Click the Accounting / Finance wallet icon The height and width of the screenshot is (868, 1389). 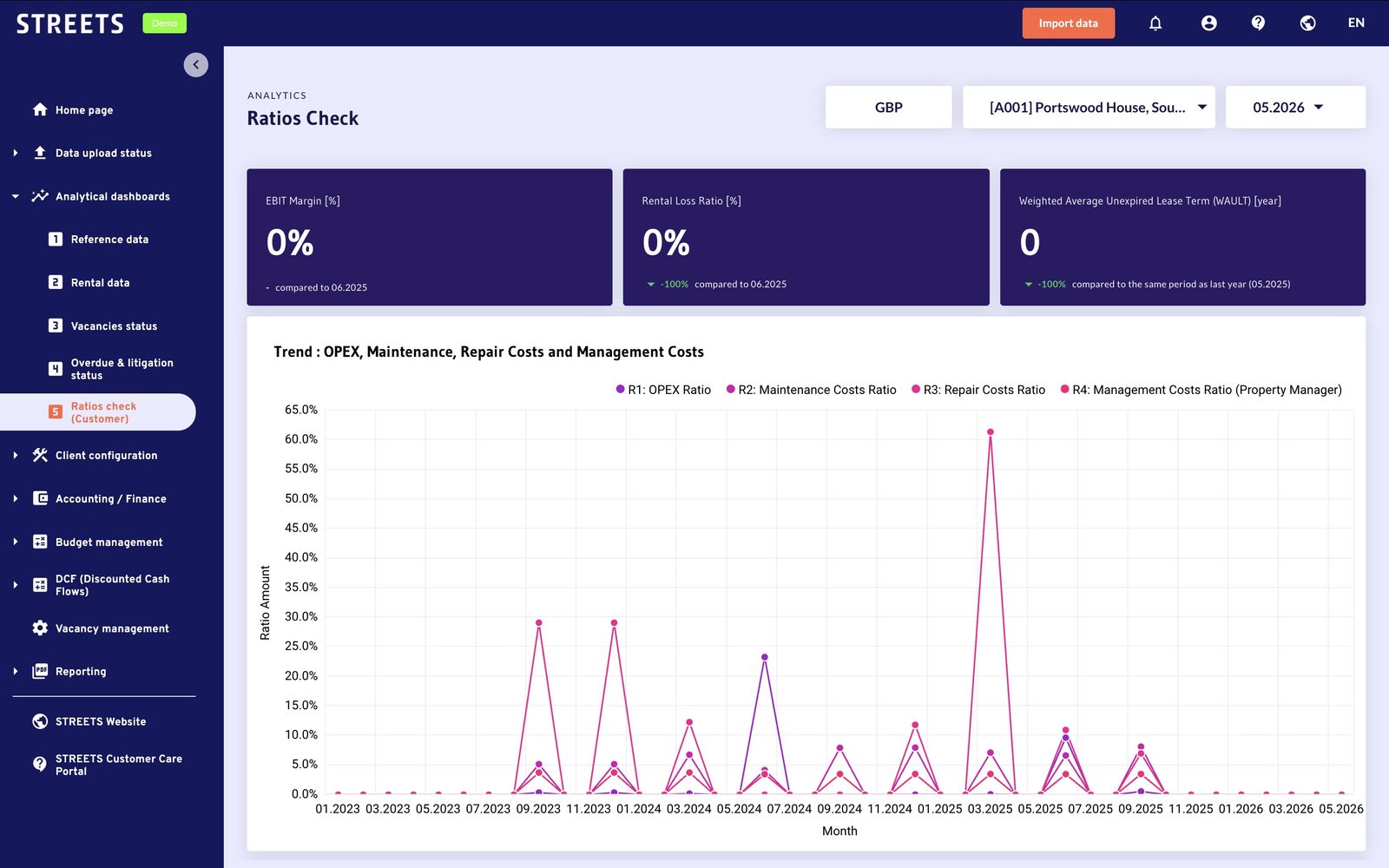click(40, 498)
